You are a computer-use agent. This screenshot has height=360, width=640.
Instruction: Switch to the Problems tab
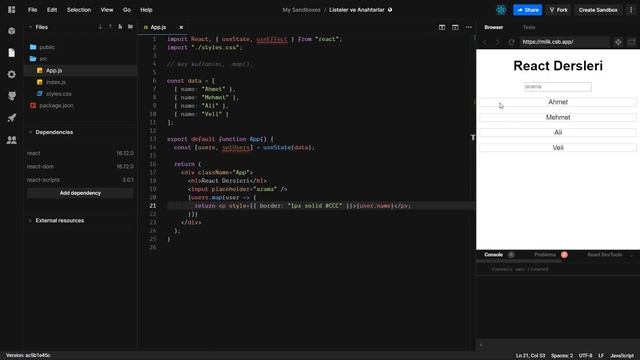point(545,255)
